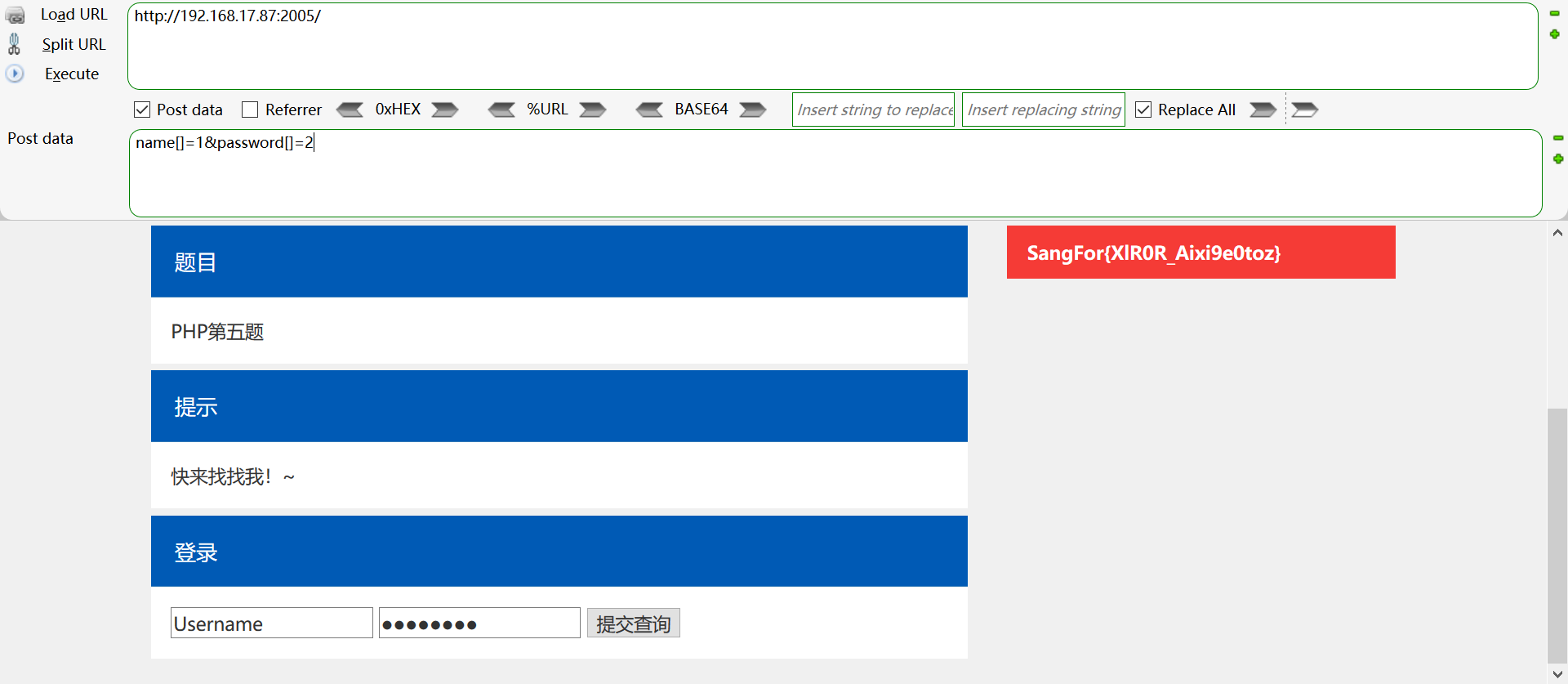Shrink the Post data box with minus icon

[x=1558, y=138]
